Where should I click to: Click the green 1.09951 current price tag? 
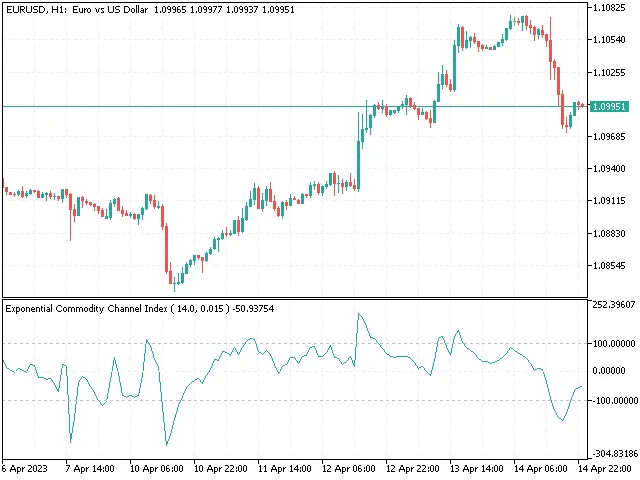click(x=609, y=106)
